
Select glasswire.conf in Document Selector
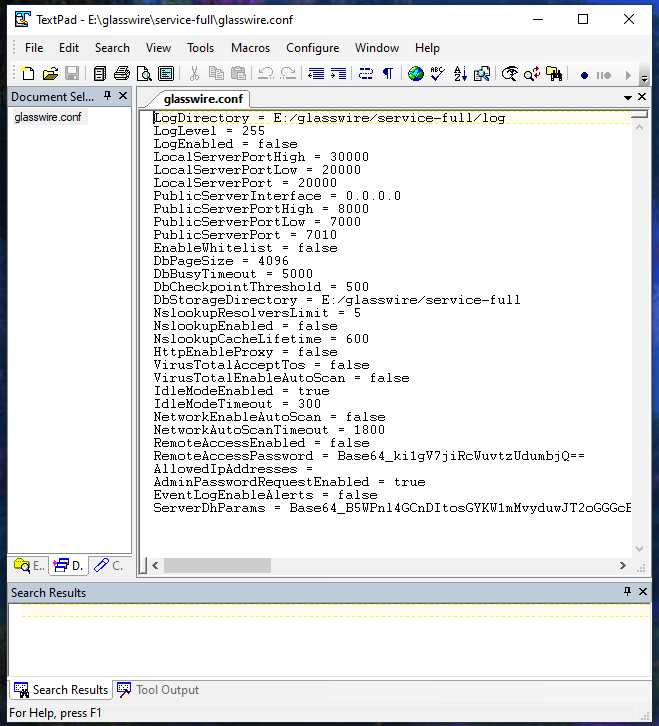point(48,117)
